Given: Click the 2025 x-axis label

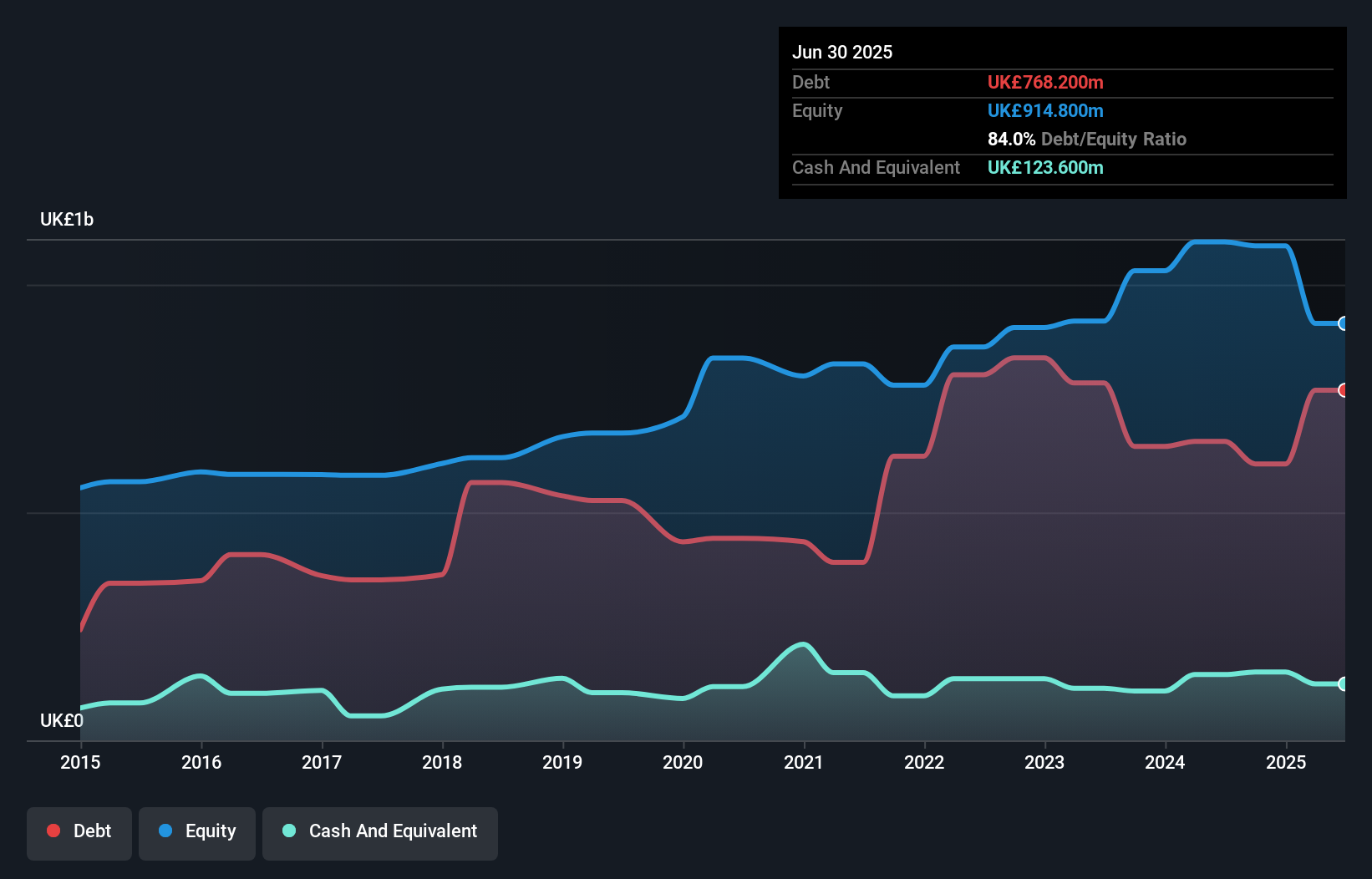Looking at the screenshot, I should coord(1286,762).
